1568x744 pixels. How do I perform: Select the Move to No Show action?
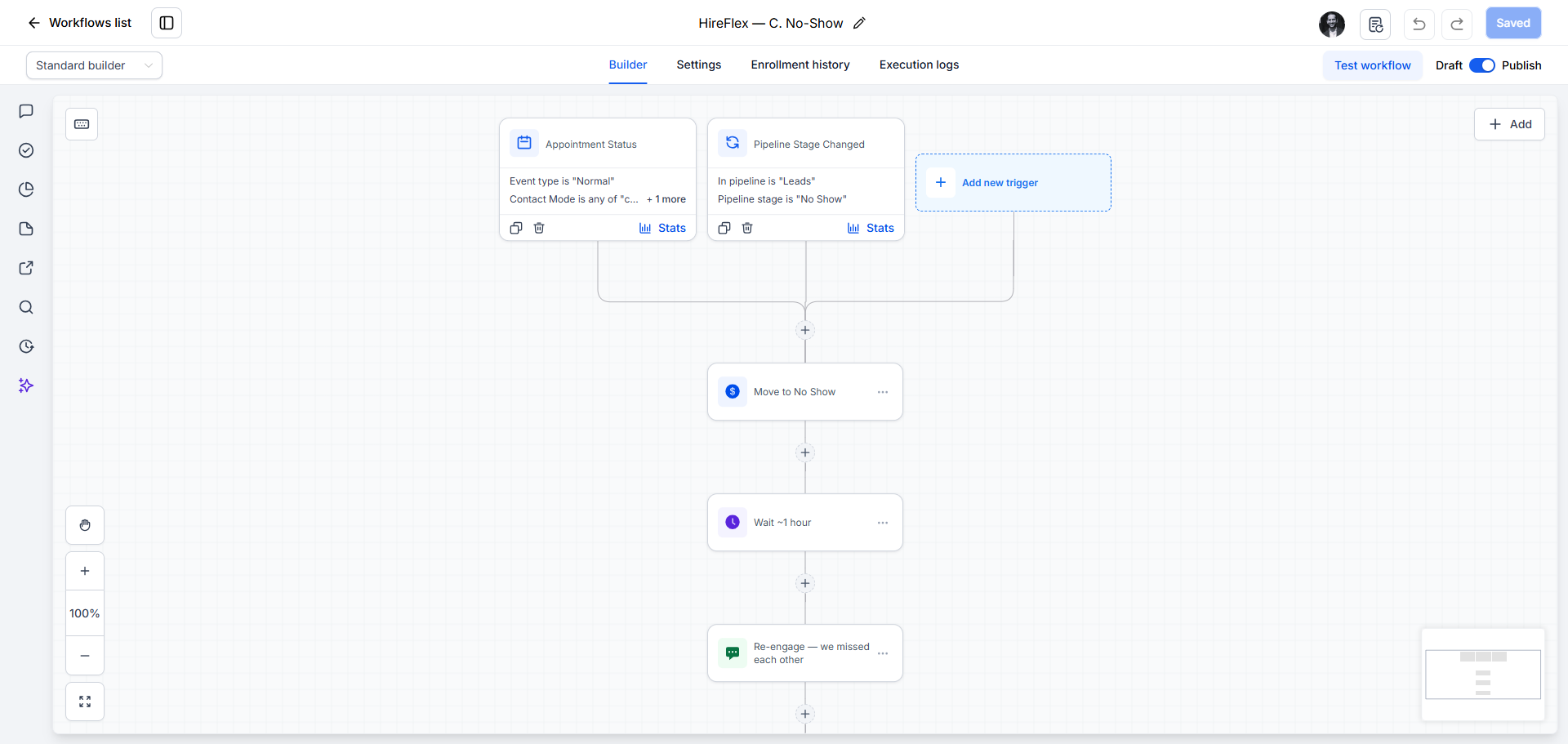[805, 392]
